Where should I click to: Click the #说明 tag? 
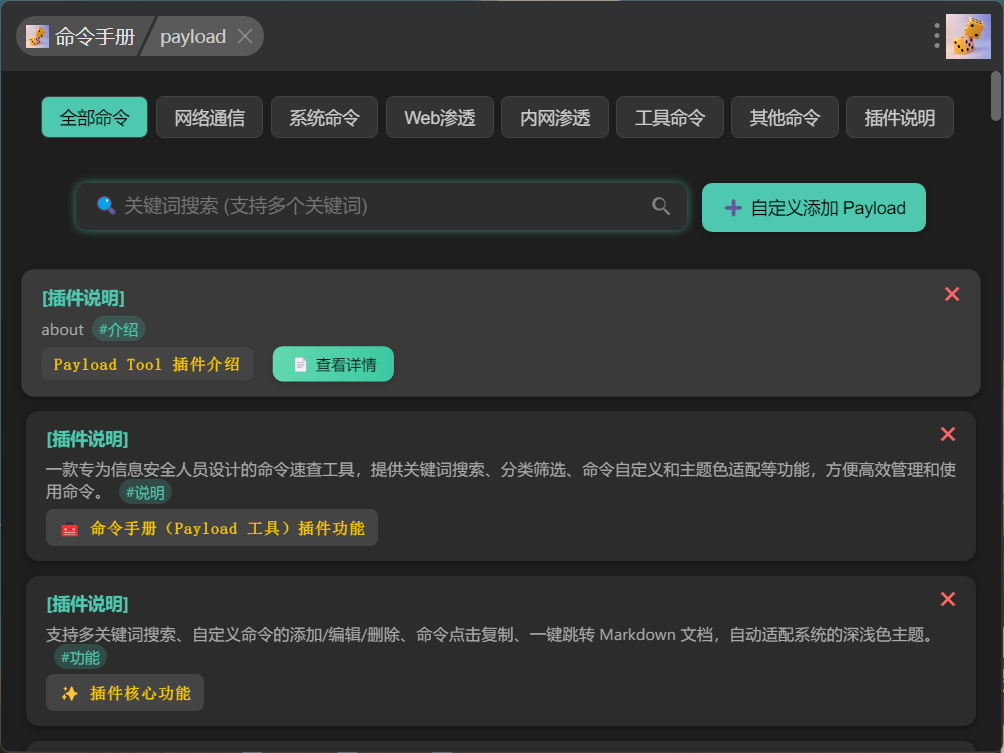point(145,492)
